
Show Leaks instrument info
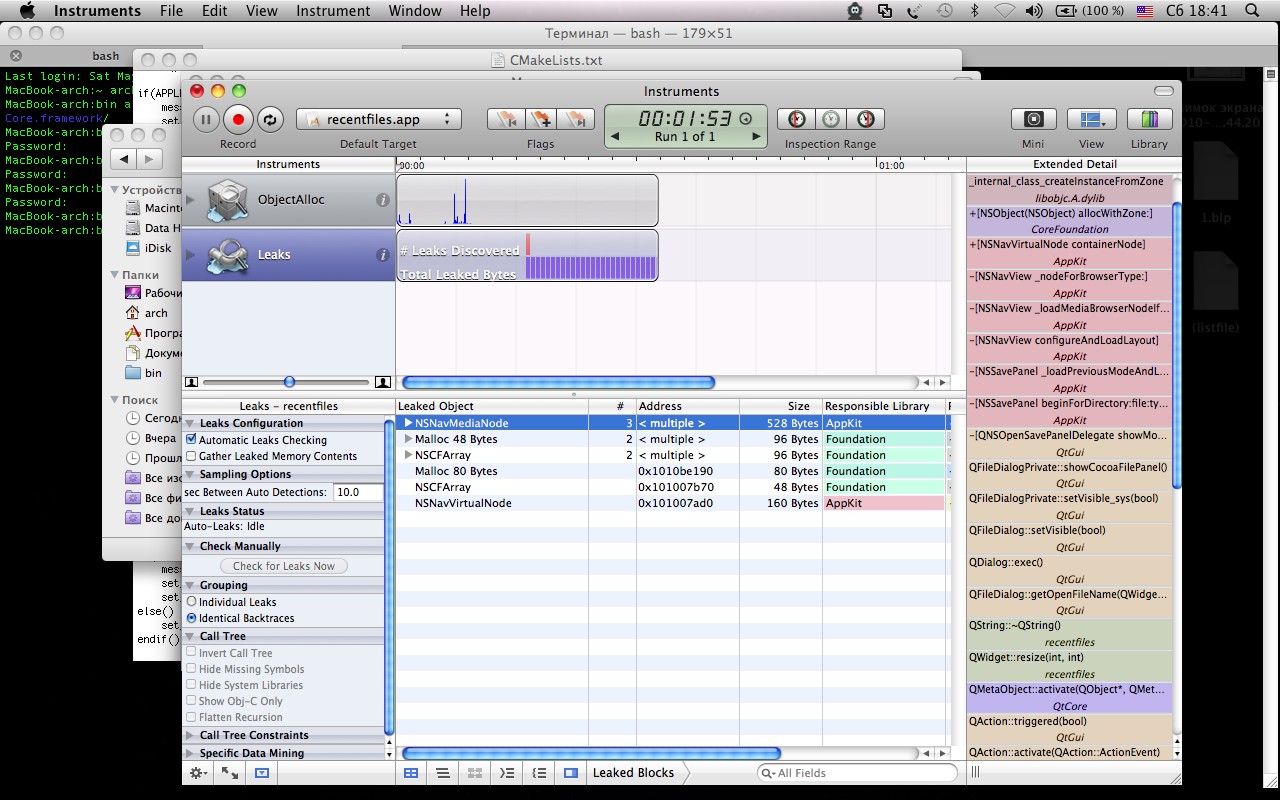point(382,255)
